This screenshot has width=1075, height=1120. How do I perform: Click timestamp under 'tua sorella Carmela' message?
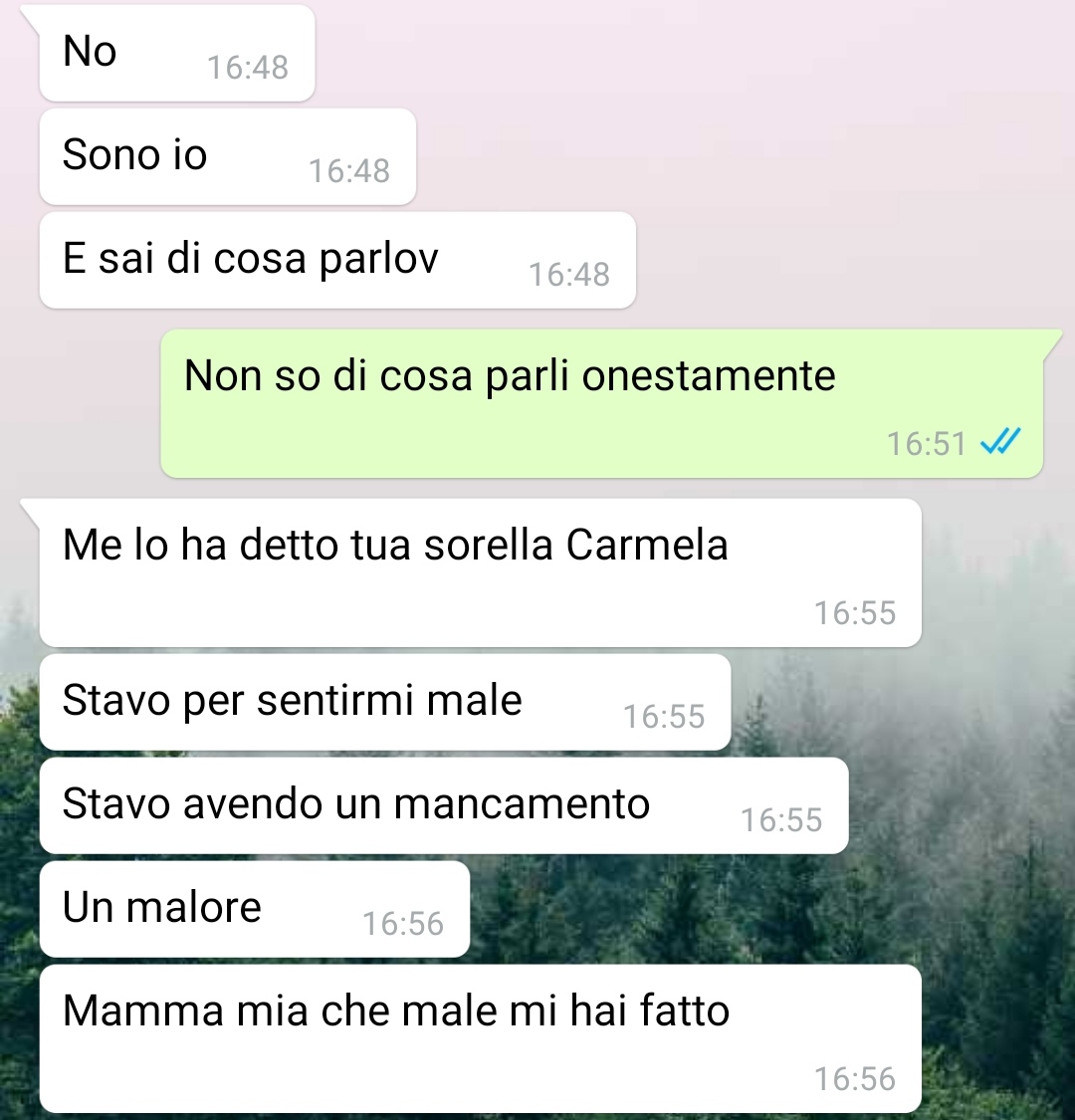855,613
